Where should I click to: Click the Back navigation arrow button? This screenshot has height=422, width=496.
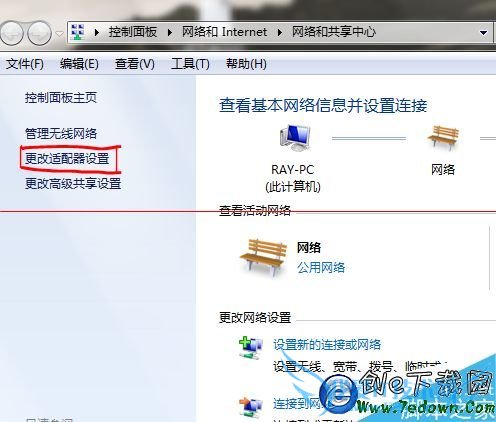coord(10,33)
